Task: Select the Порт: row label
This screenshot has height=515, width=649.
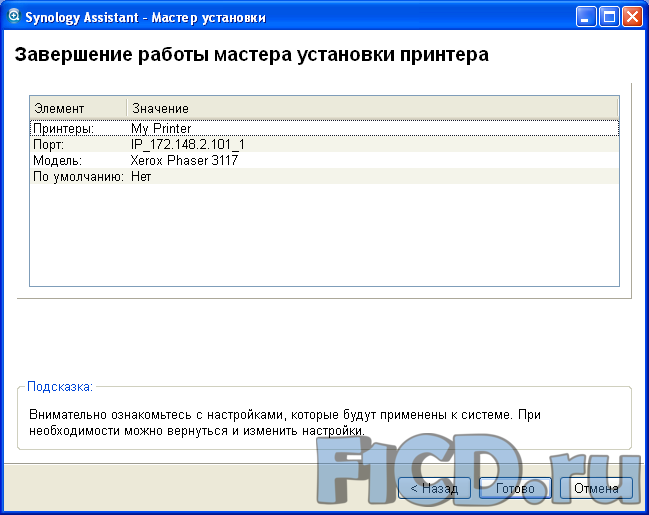Action: (48, 144)
